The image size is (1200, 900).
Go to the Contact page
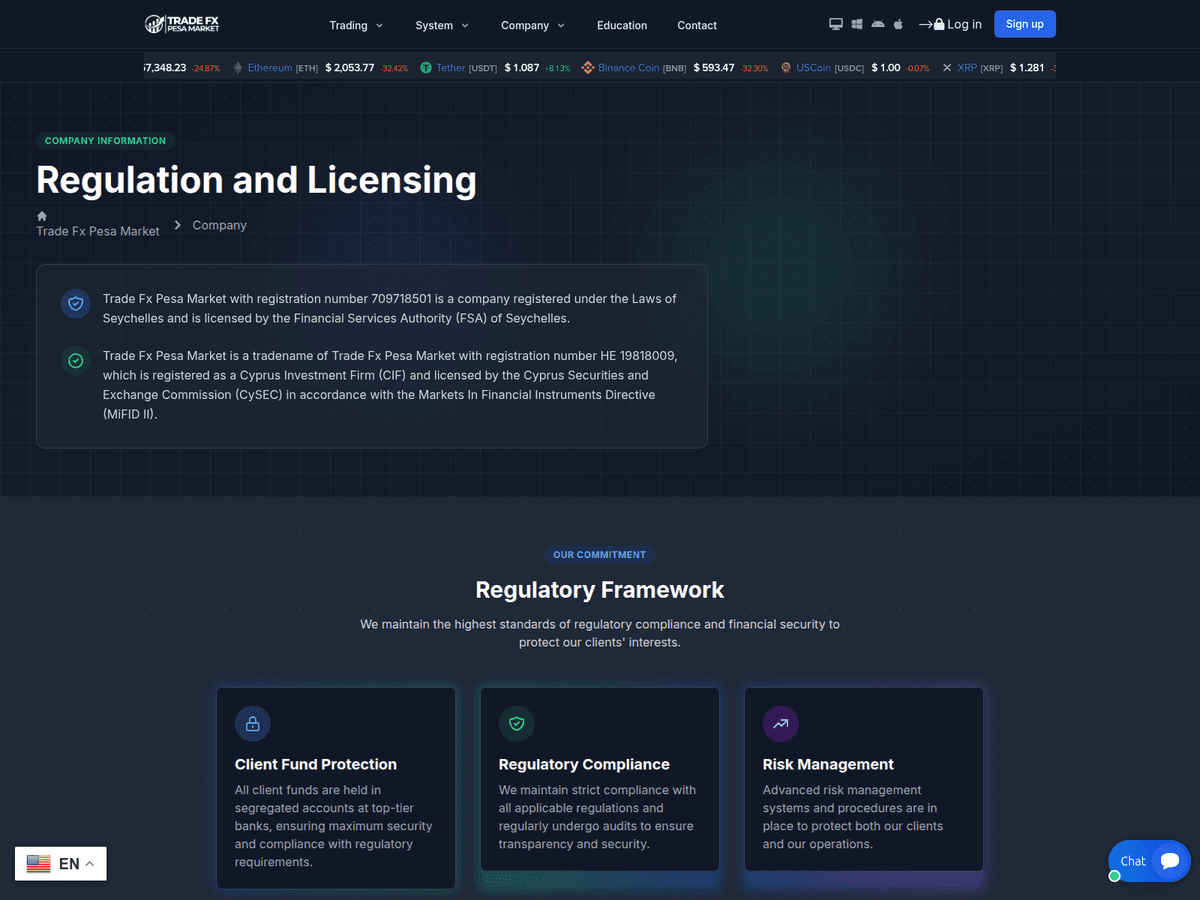pos(697,25)
